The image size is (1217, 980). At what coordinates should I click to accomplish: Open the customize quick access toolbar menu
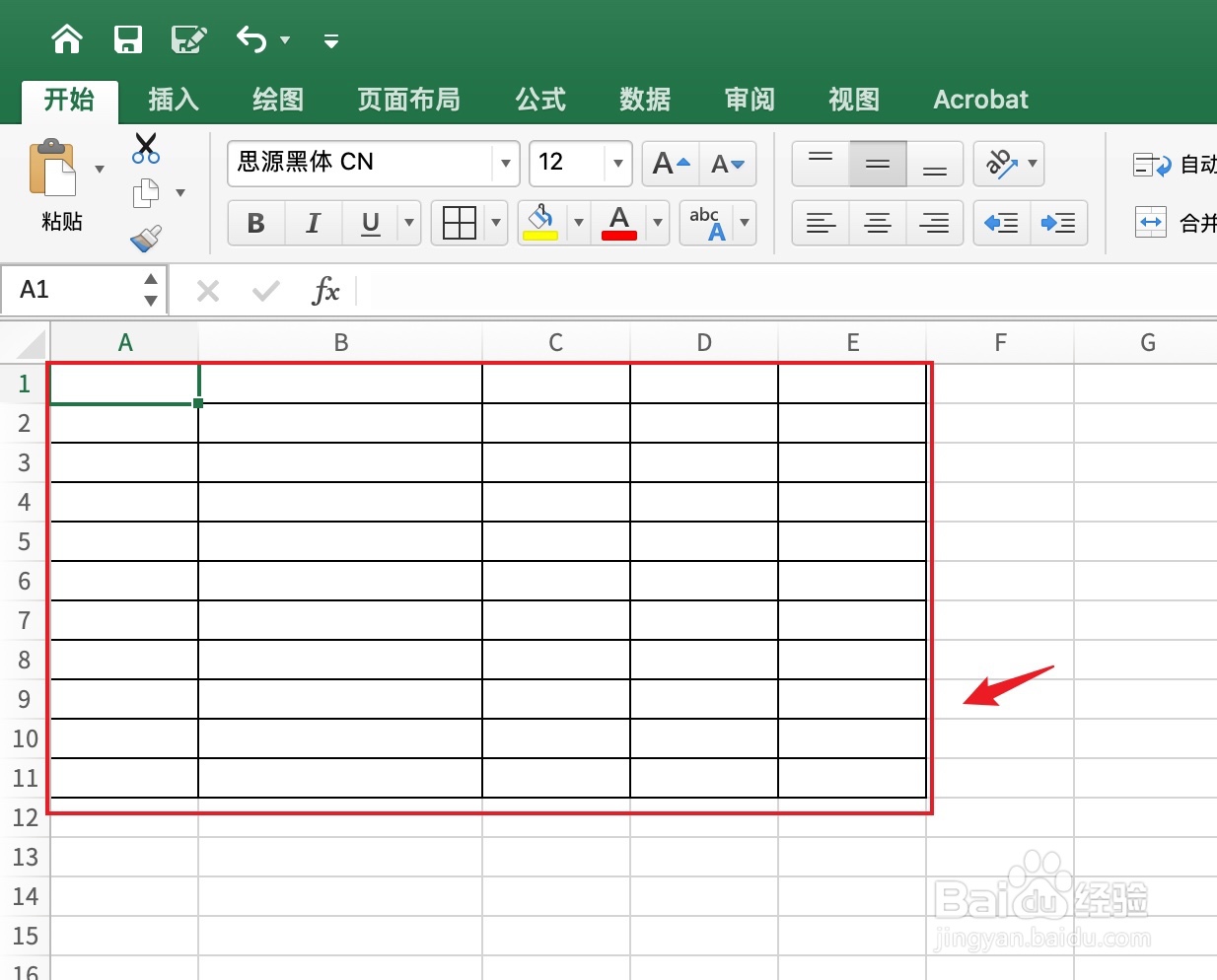(x=331, y=40)
